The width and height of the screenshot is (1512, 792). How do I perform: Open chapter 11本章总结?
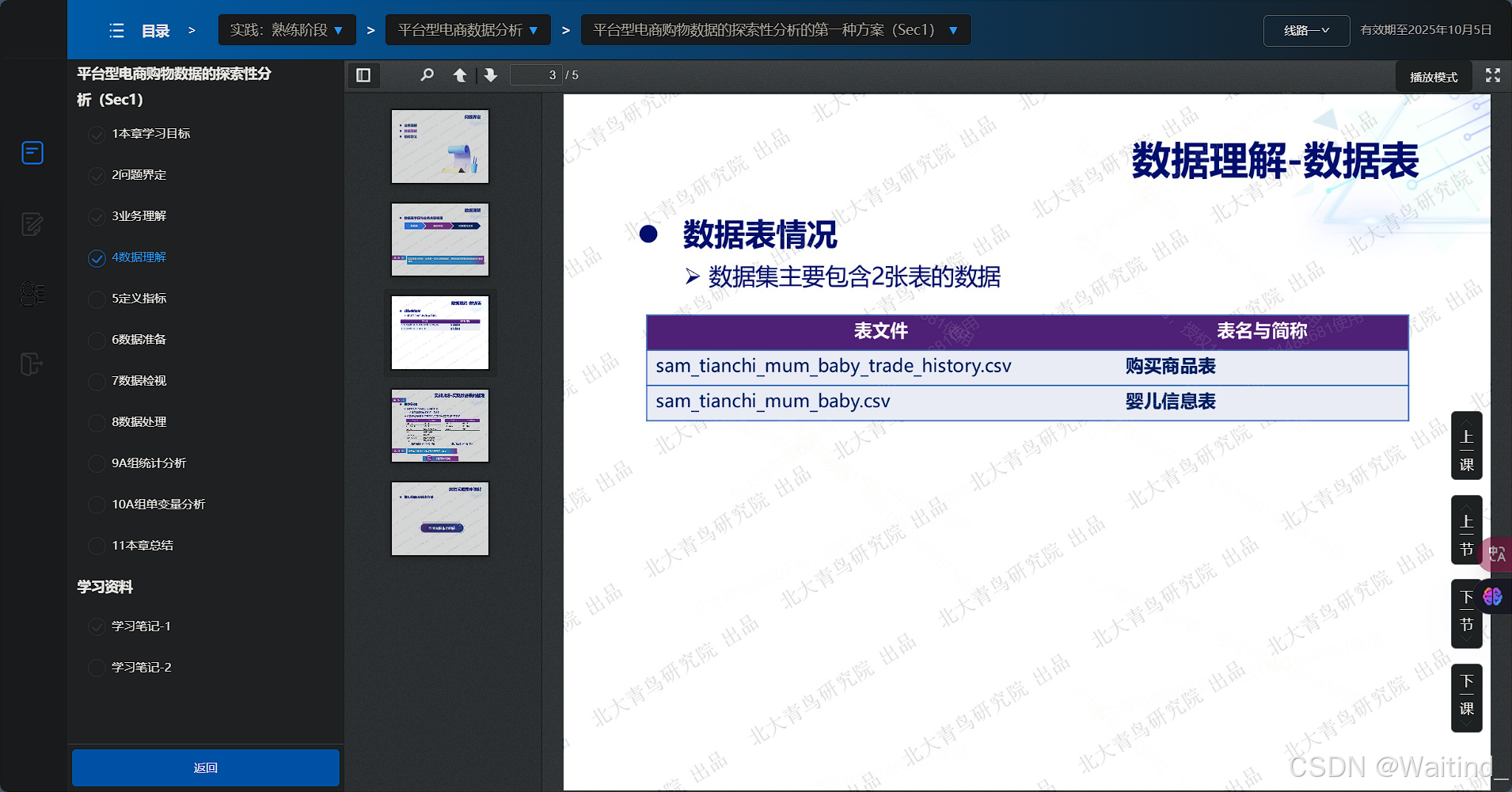pyautogui.click(x=142, y=546)
